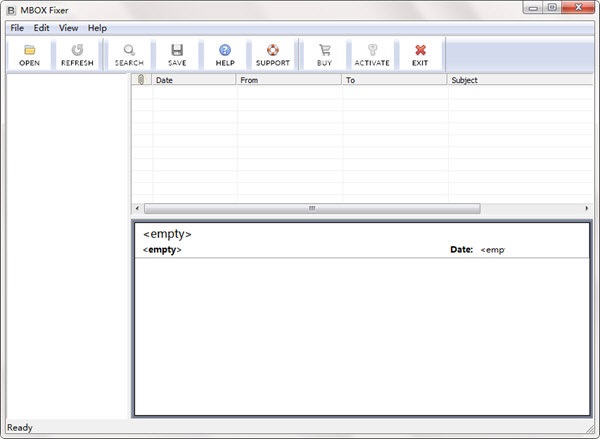This screenshot has width=600, height=439.
Task: Open the View menu
Action: (68, 28)
